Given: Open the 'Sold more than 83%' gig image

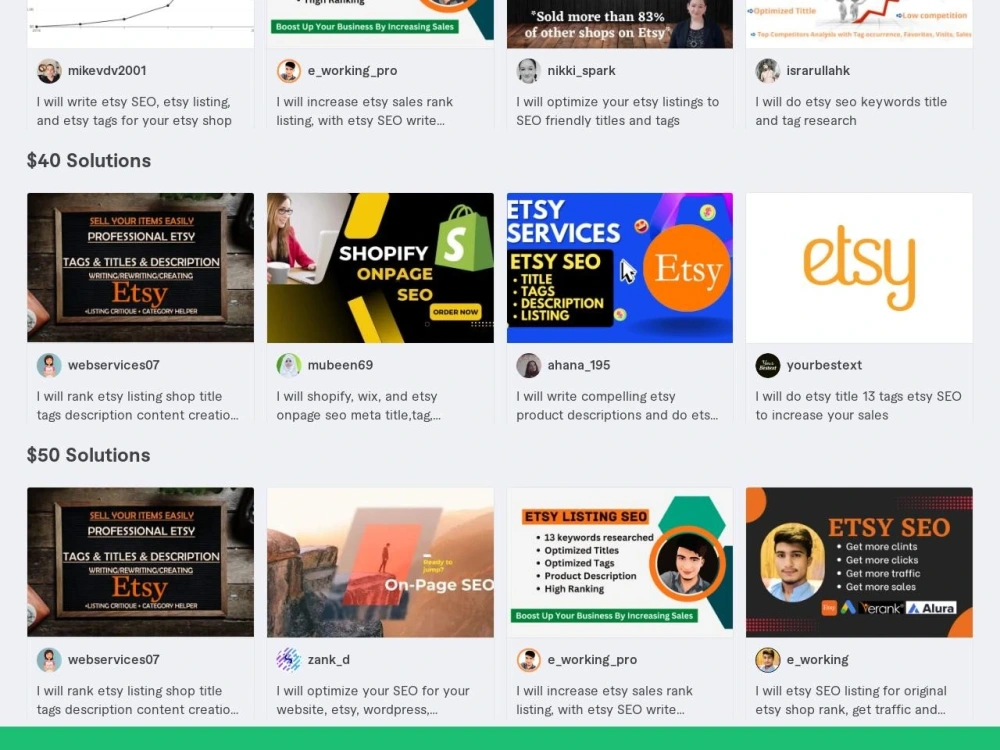Looking at the screenshot, I should coord(619,24).
